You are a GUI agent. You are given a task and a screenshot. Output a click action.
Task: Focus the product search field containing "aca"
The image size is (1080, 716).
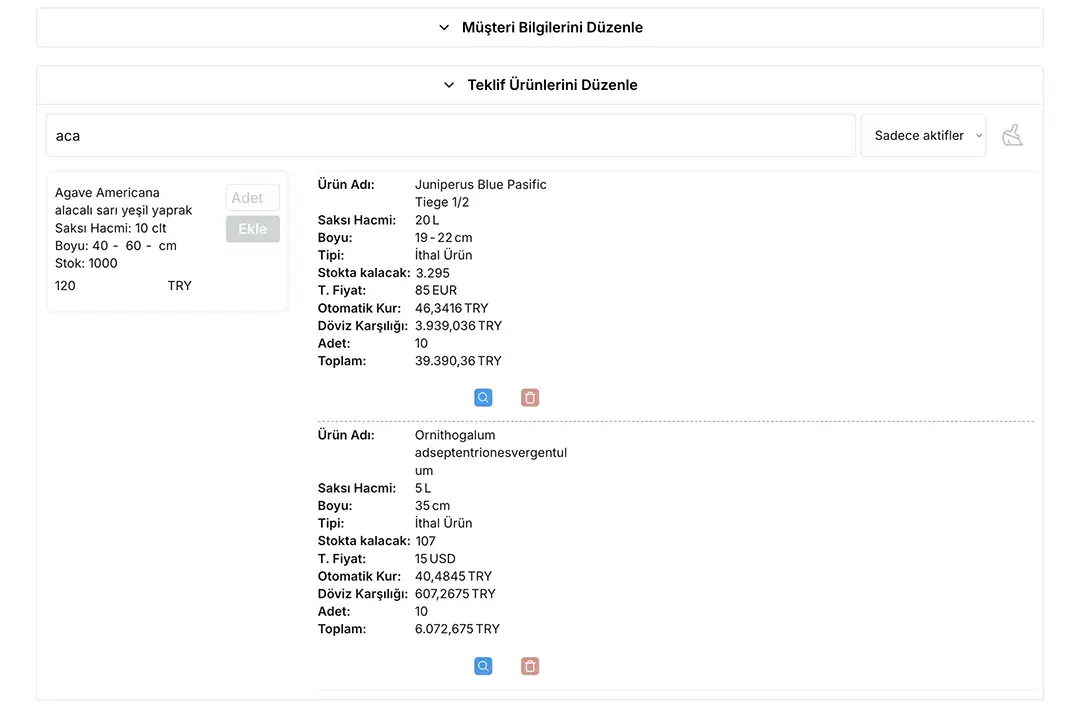450,136
